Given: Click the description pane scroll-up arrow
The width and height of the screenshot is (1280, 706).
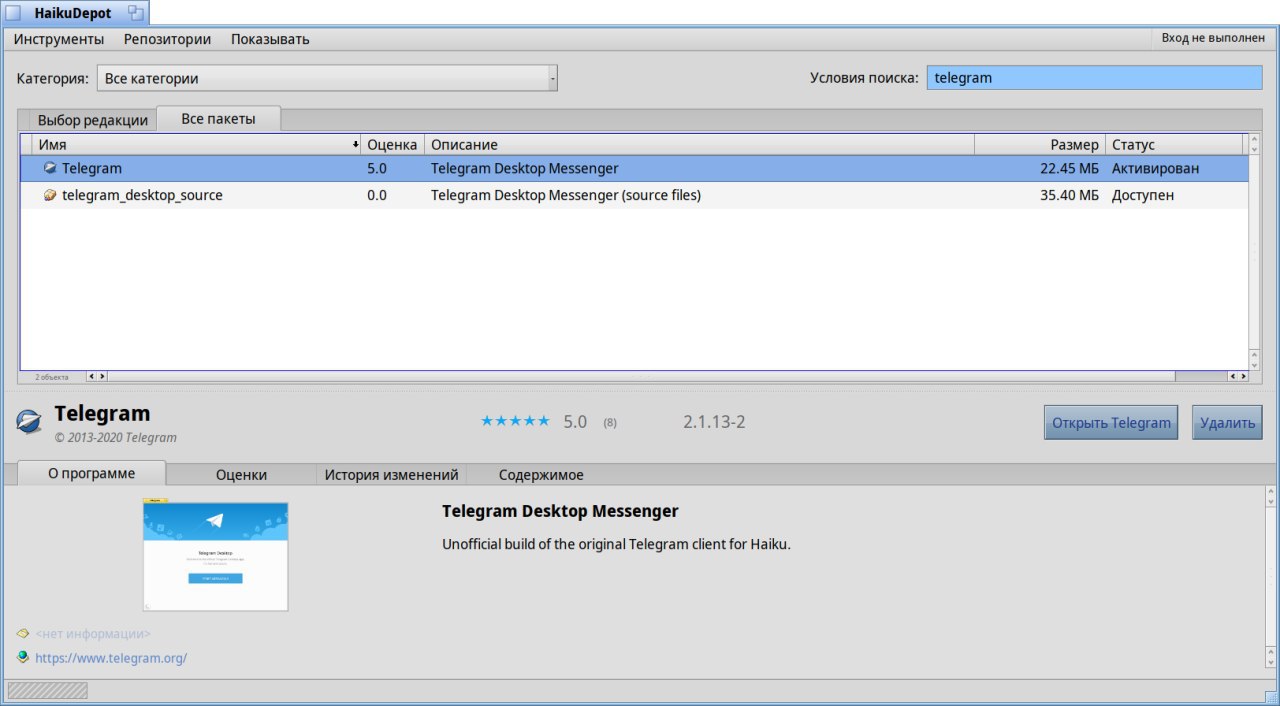Looking at the screenshot, I should (1271, 492).
